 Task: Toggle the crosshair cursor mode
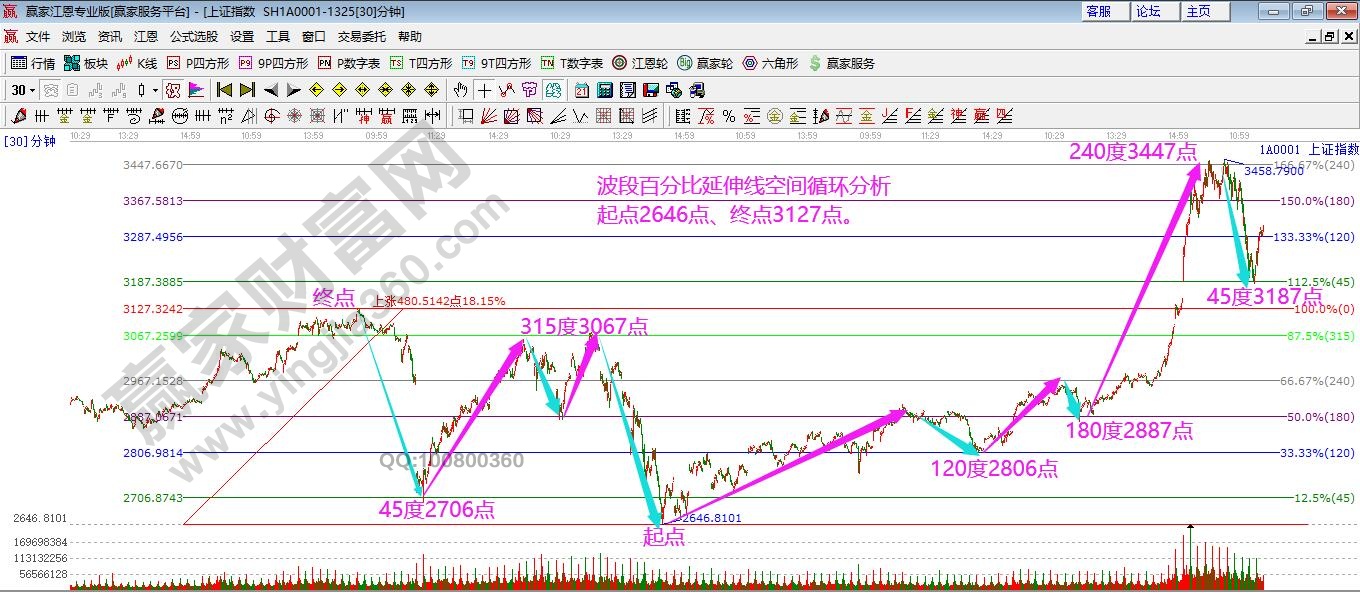484,90
